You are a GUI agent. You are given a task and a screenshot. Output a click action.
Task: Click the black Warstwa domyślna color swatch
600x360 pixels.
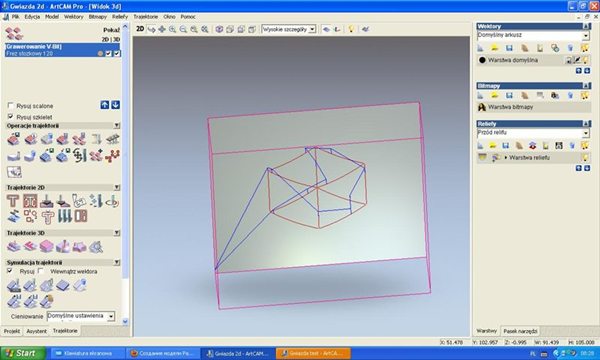[482, 60]
